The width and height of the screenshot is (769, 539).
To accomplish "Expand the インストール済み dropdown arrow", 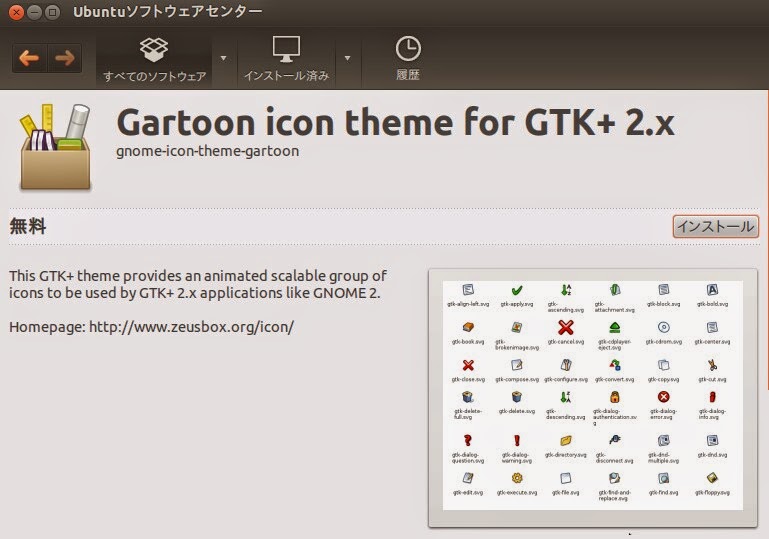I will click(347, 58).
